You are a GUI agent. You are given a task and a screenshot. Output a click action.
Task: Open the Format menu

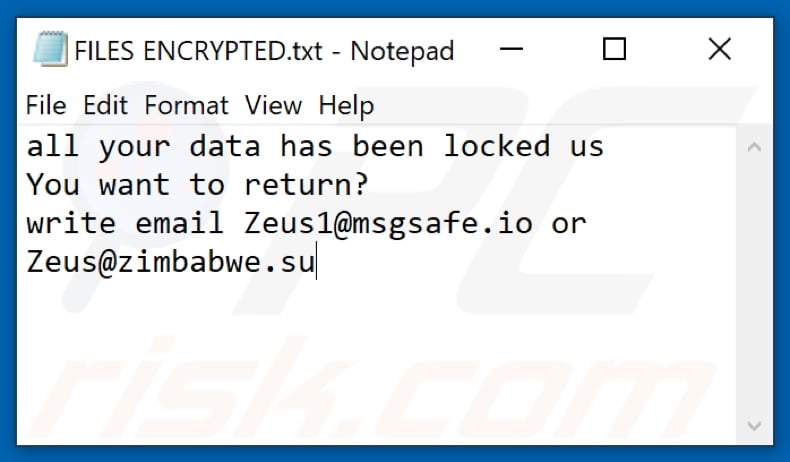[x=186, y=104]
